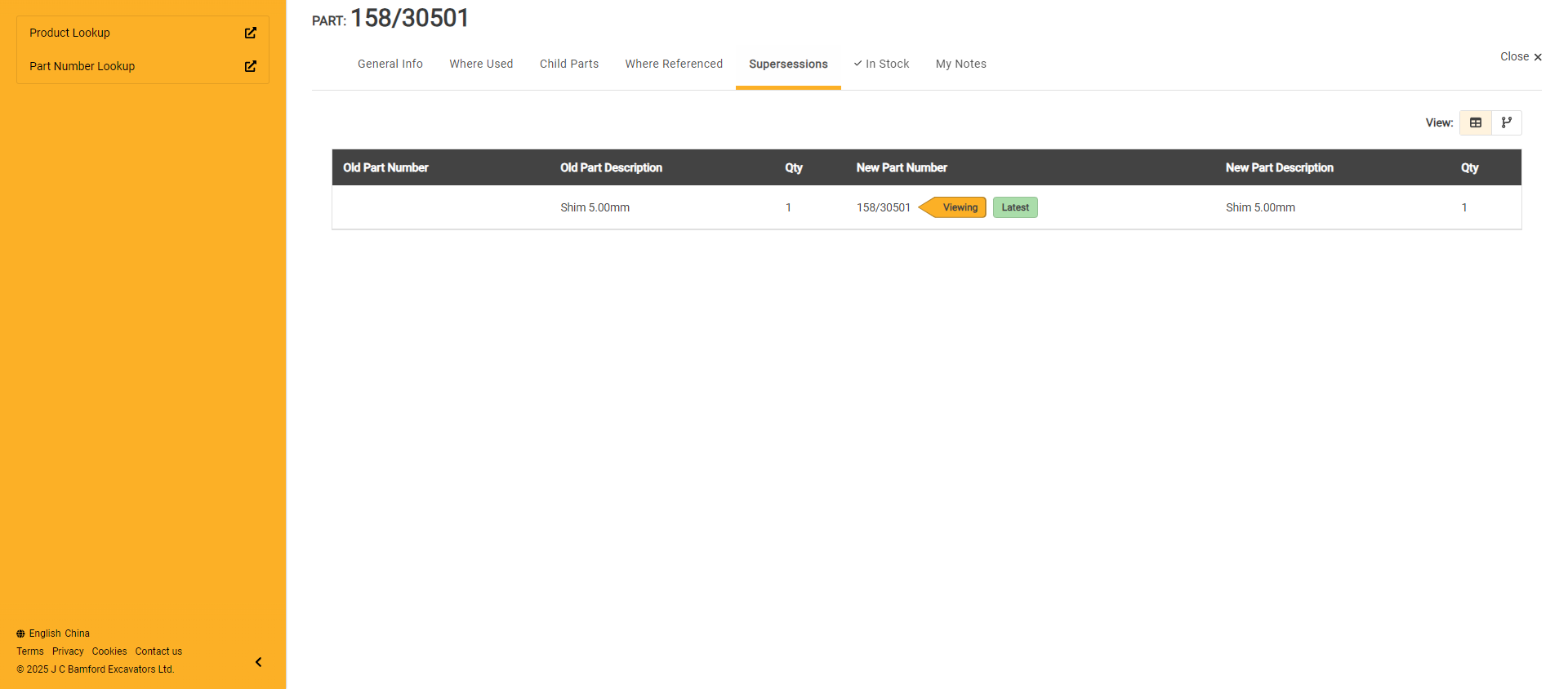Collapse the sidebar with the left chevron

tap(258, 662)
